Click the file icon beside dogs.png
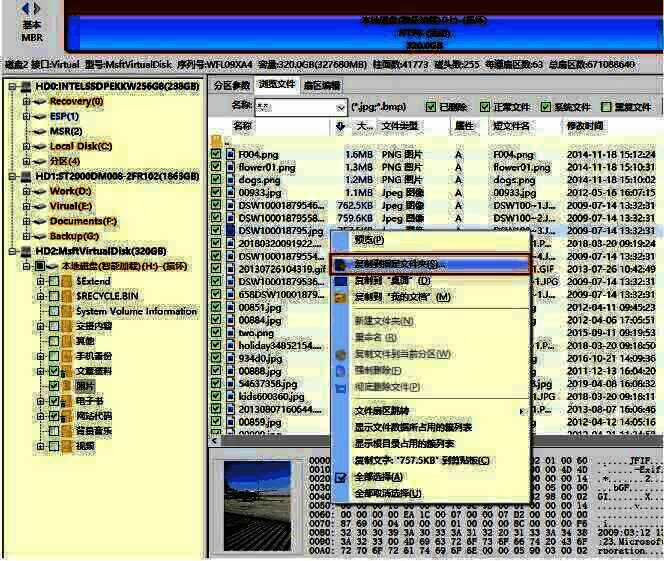Screen dimensions: 664x561 230,180
